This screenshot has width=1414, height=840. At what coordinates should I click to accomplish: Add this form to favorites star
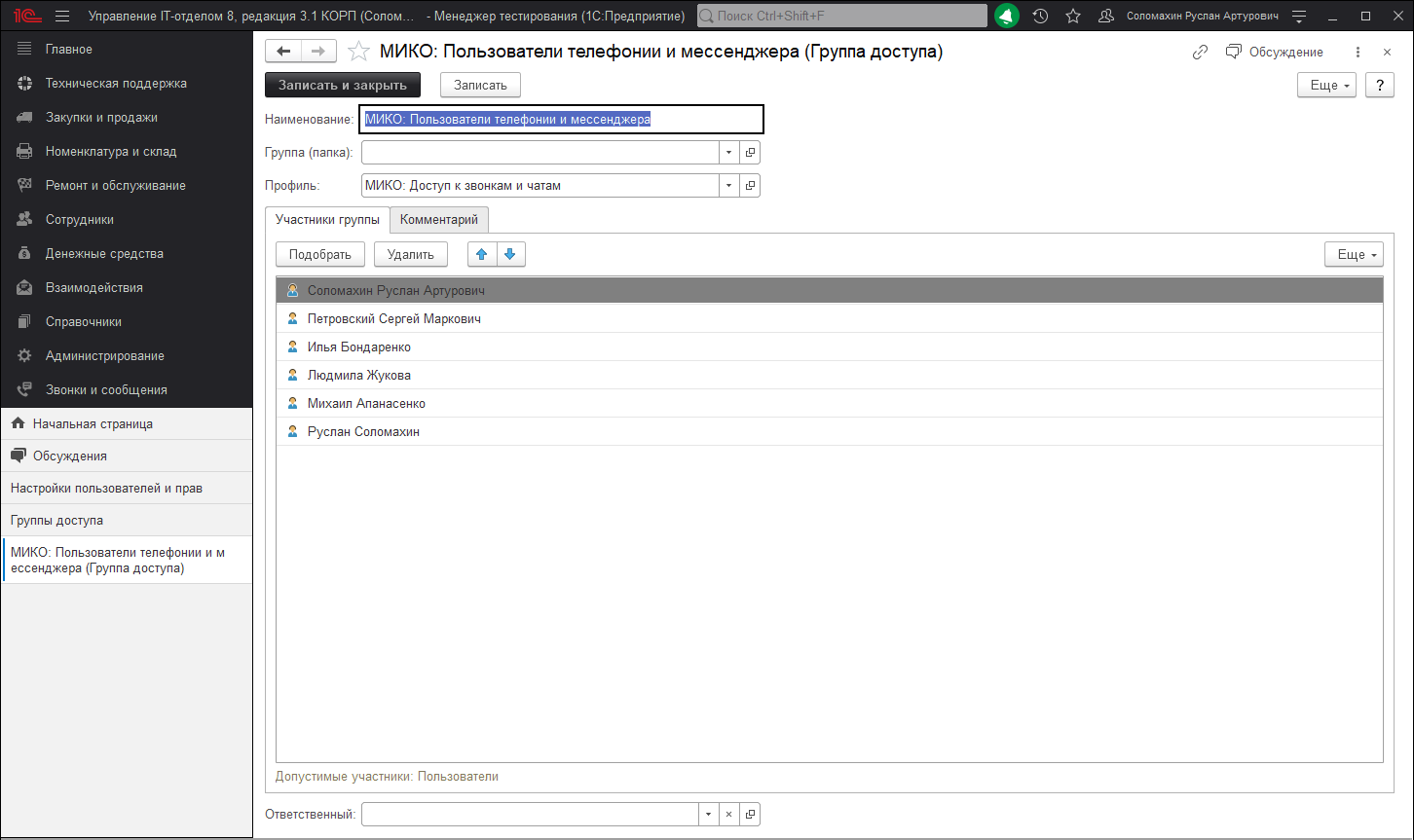pyautogui.click(x=358, y=52)
